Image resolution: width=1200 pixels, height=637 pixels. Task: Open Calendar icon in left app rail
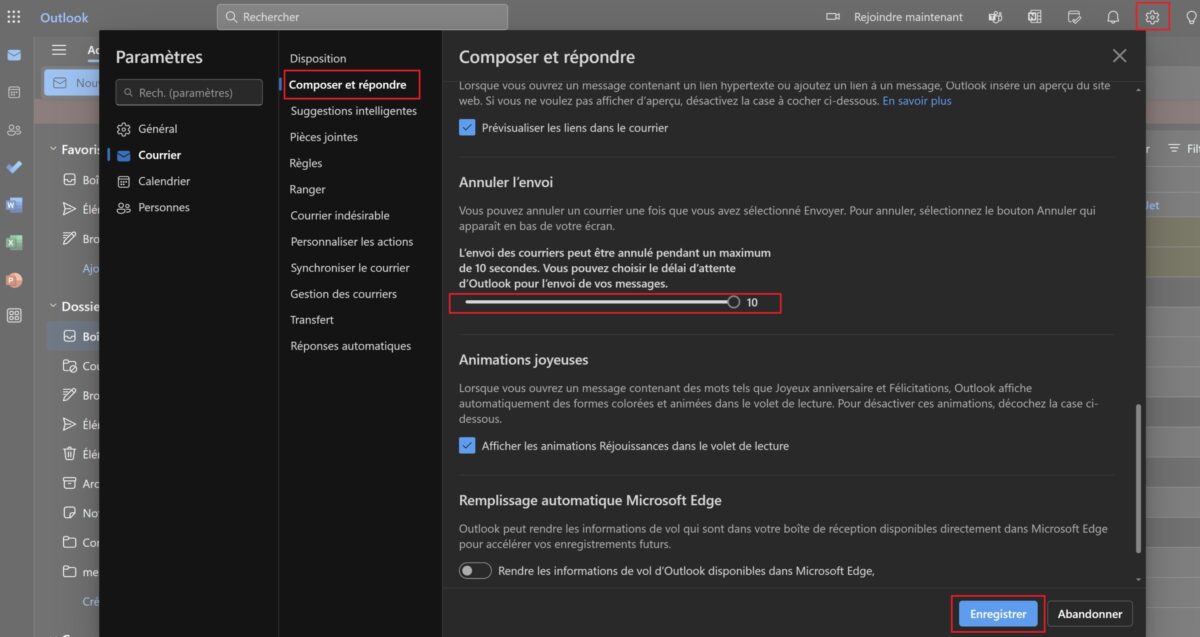coord(14,92)
